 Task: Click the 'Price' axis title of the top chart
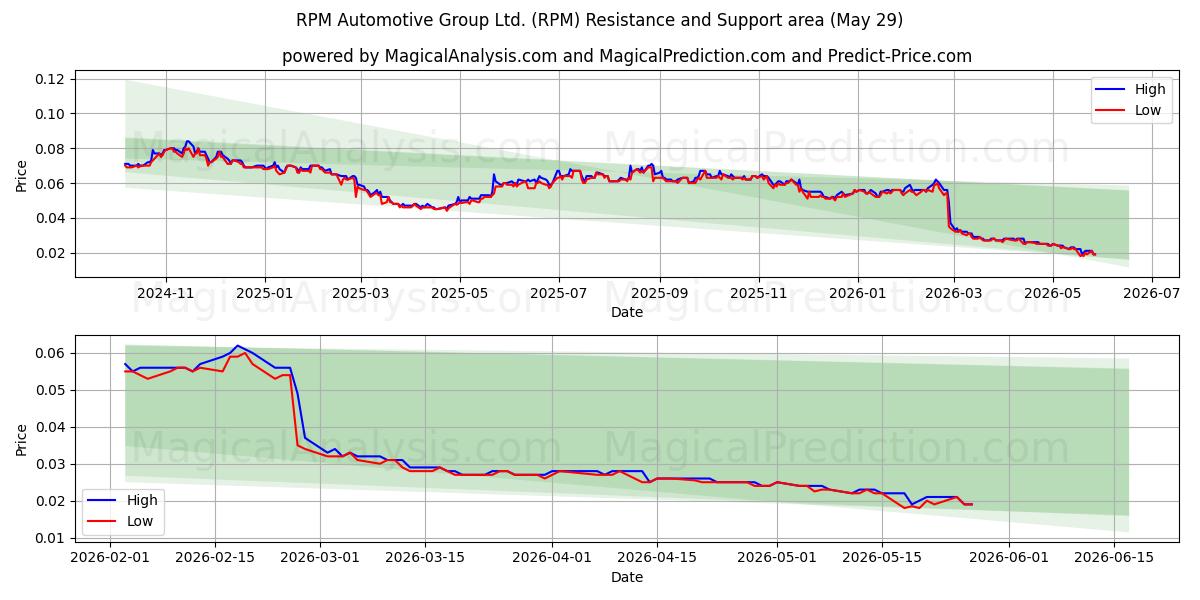[22, 174]
